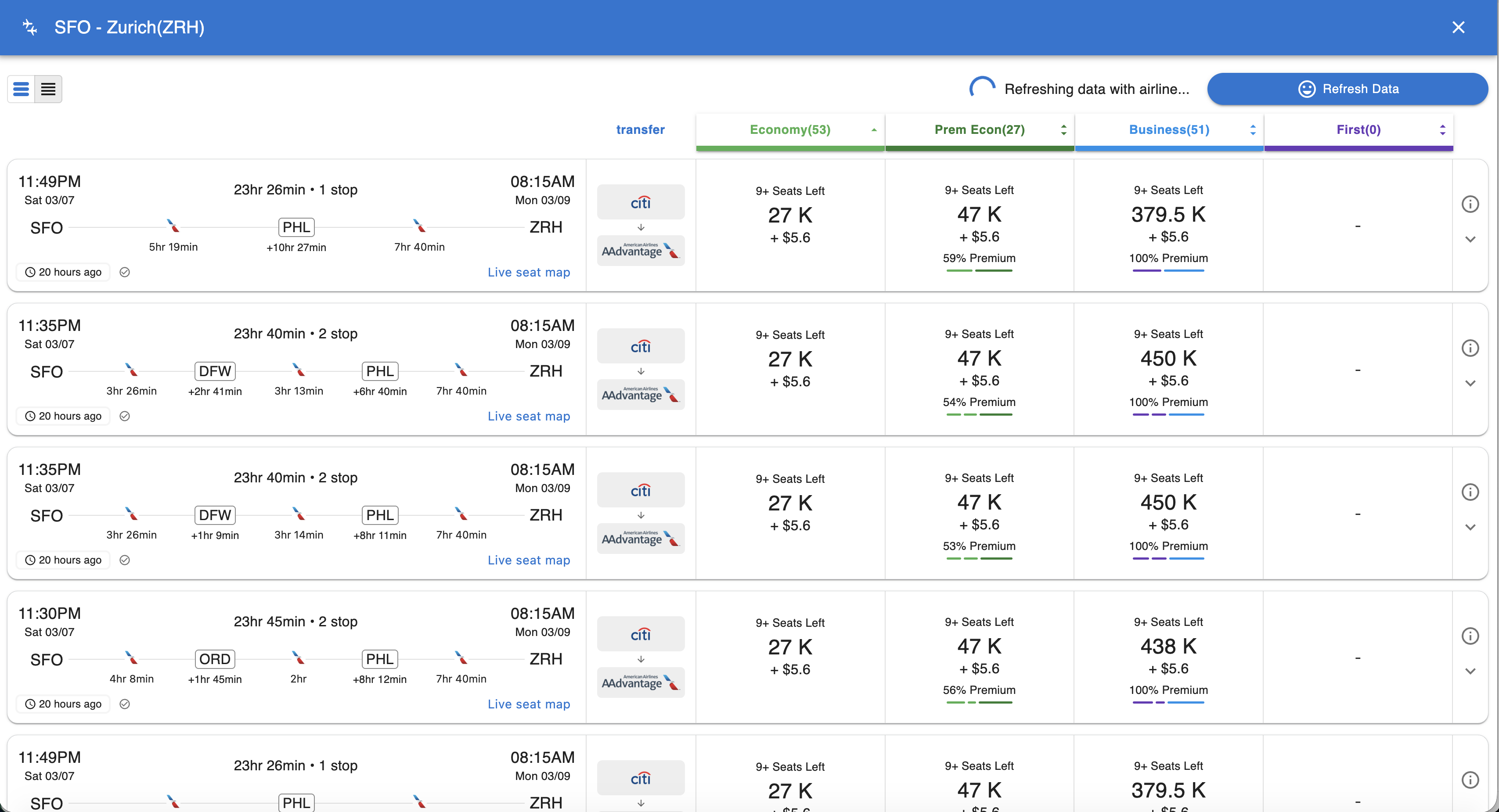Click 100% Premium bar under 438 K

point(1168,703)
